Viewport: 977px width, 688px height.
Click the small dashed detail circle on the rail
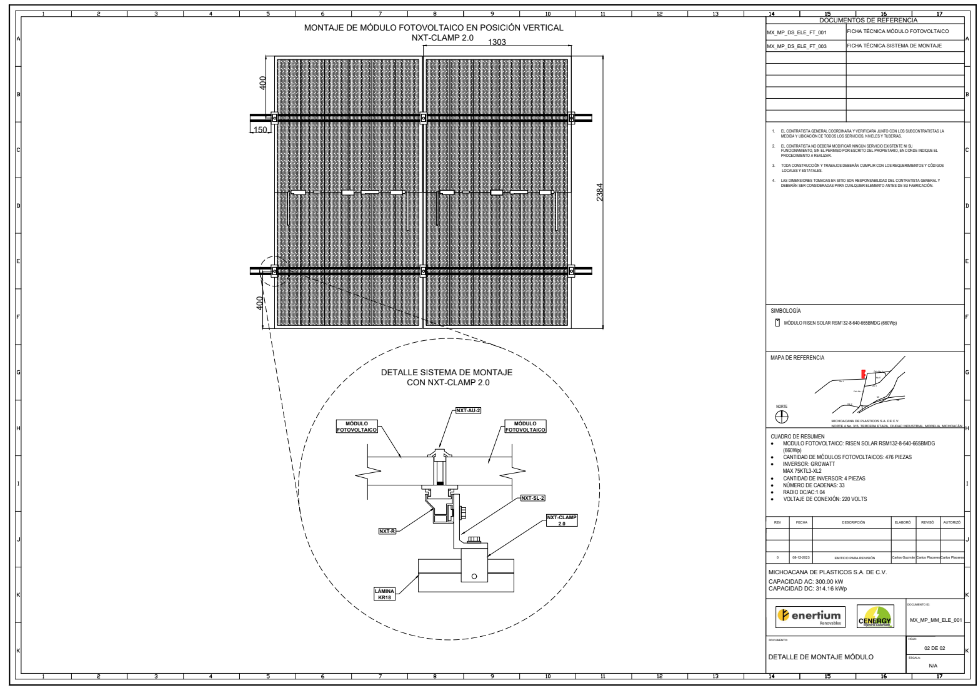pos(265,270)
